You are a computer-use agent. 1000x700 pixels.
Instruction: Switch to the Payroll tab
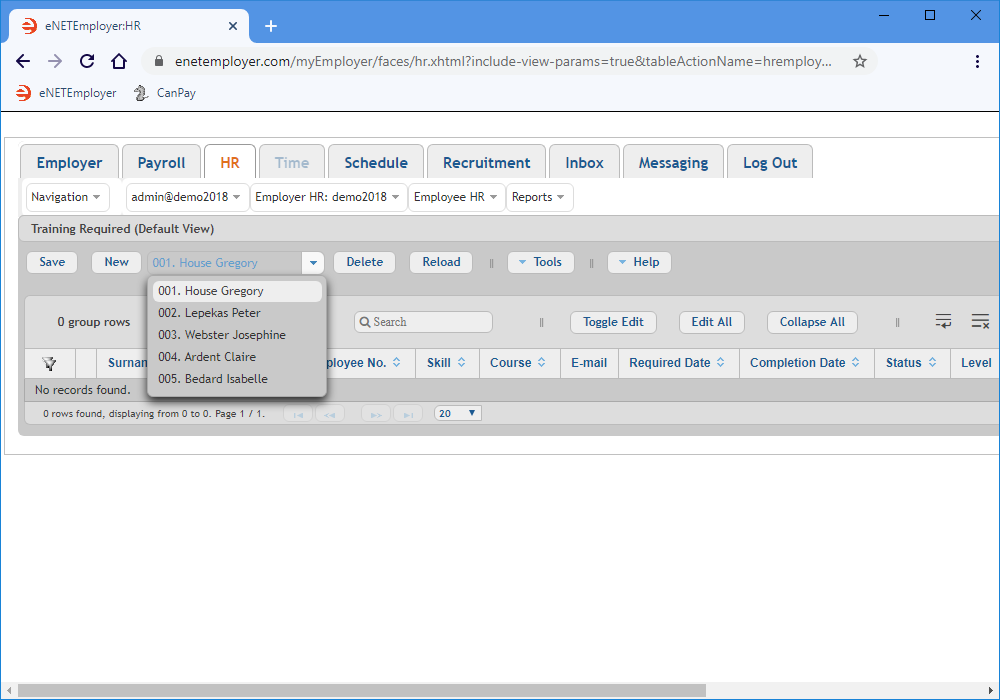(x=161, y=163)
